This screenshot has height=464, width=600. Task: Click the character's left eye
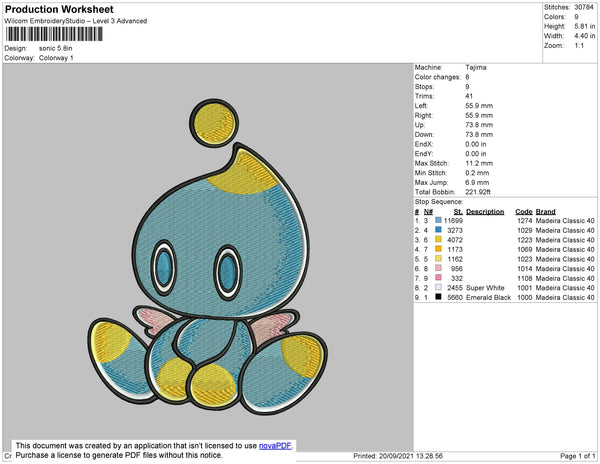tap(164, 267)
